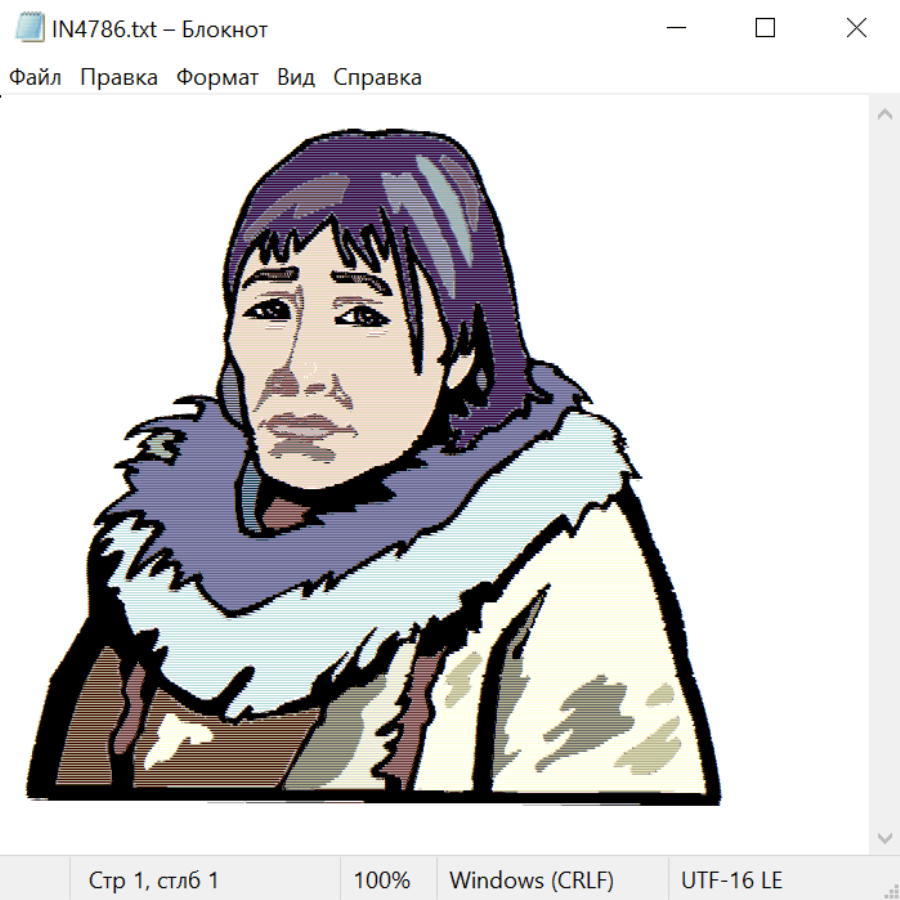900x900 pixels.
Task: Click the IN4786.txt – Блокнот title text
Action: pyautogui.click(x=160, y=29)
